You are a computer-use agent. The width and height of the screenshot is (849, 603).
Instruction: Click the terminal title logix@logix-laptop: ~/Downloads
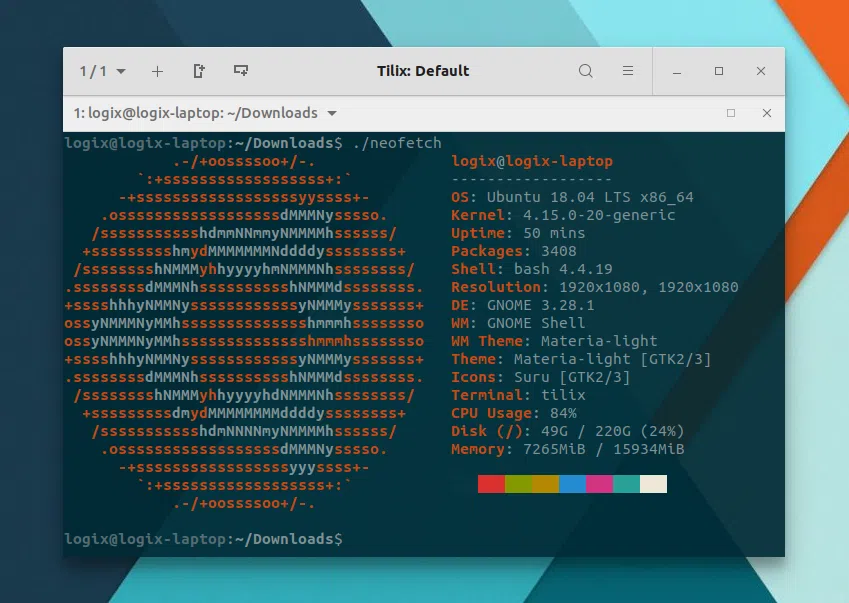(195, 113)
